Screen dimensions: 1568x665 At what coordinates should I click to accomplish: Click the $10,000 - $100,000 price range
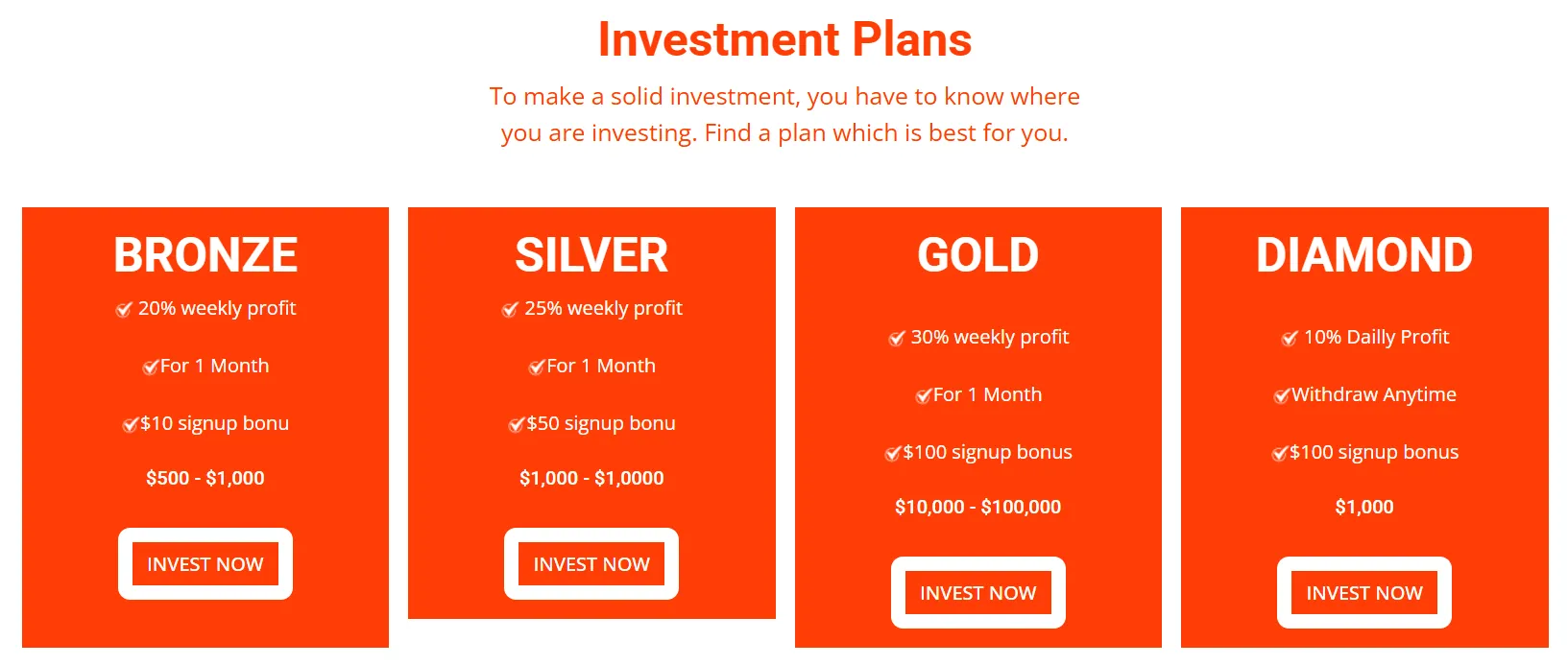(x=977, y=507)
